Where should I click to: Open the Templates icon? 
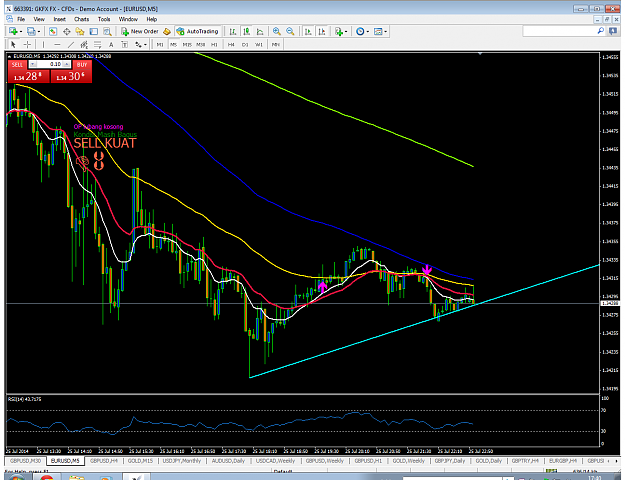(x=378, y=31)
